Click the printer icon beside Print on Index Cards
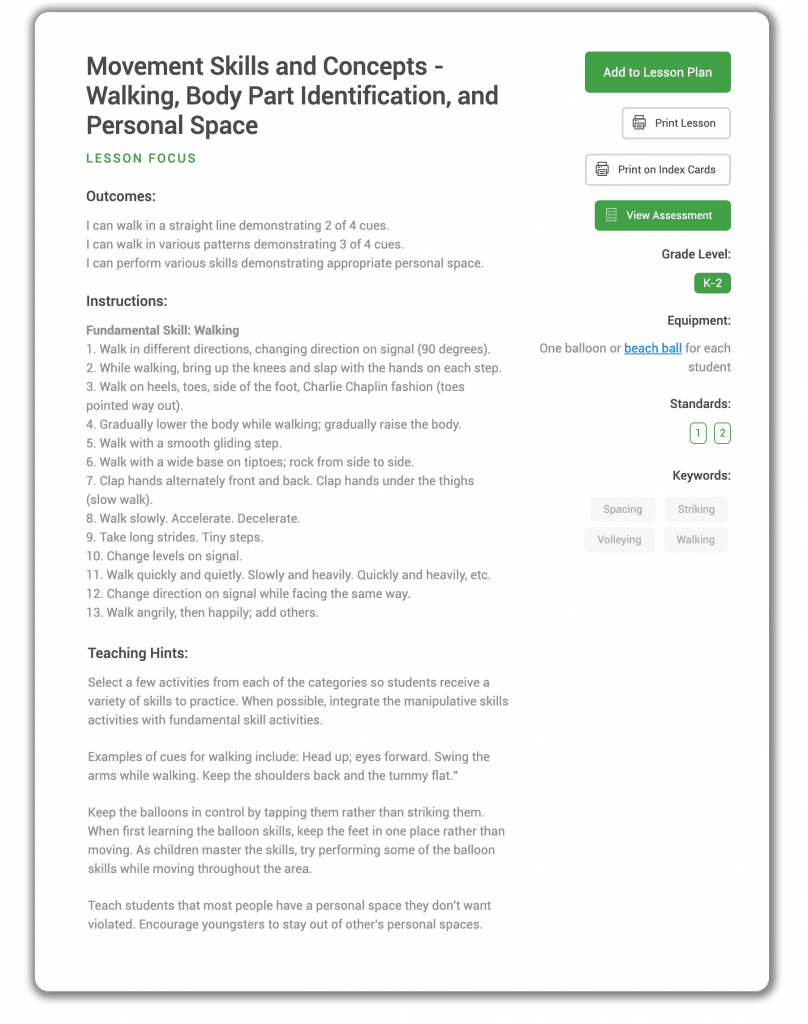 coord(602,169)
